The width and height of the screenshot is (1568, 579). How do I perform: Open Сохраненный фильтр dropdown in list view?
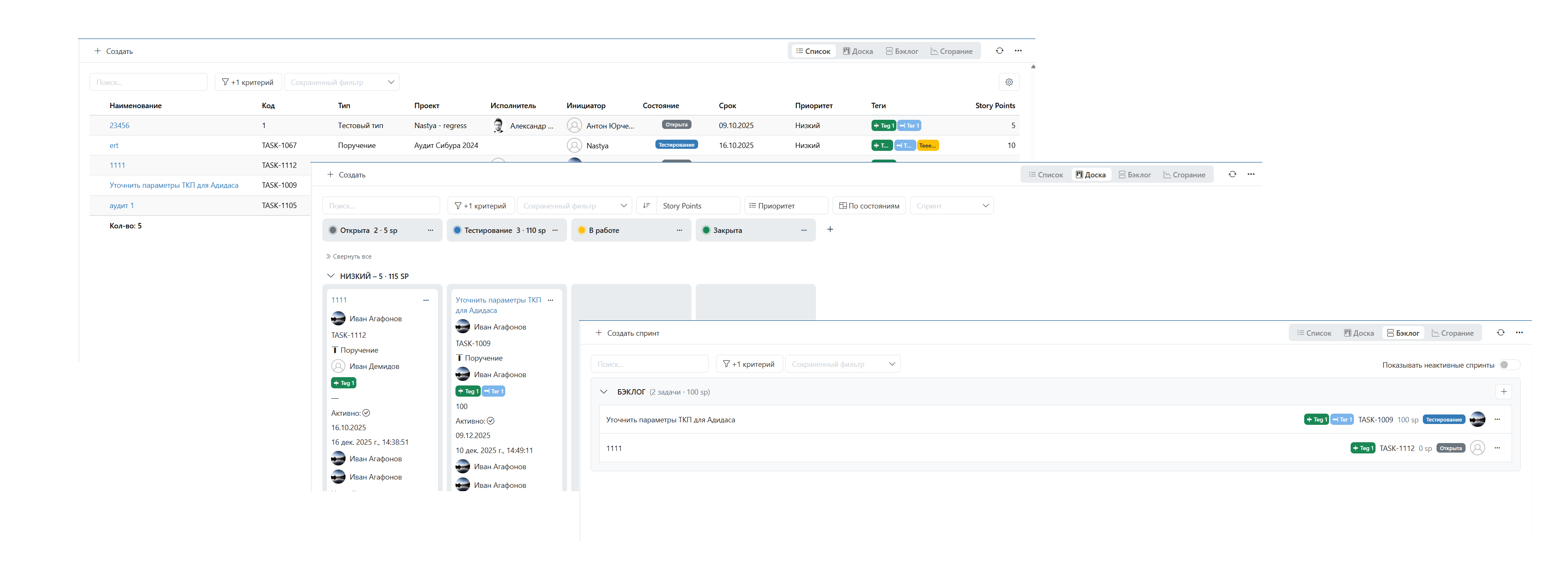[341, 82]
